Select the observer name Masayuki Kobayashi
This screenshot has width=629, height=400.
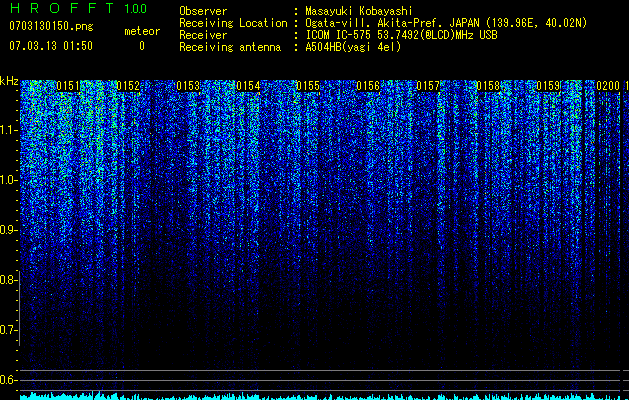tap(359, 11)
